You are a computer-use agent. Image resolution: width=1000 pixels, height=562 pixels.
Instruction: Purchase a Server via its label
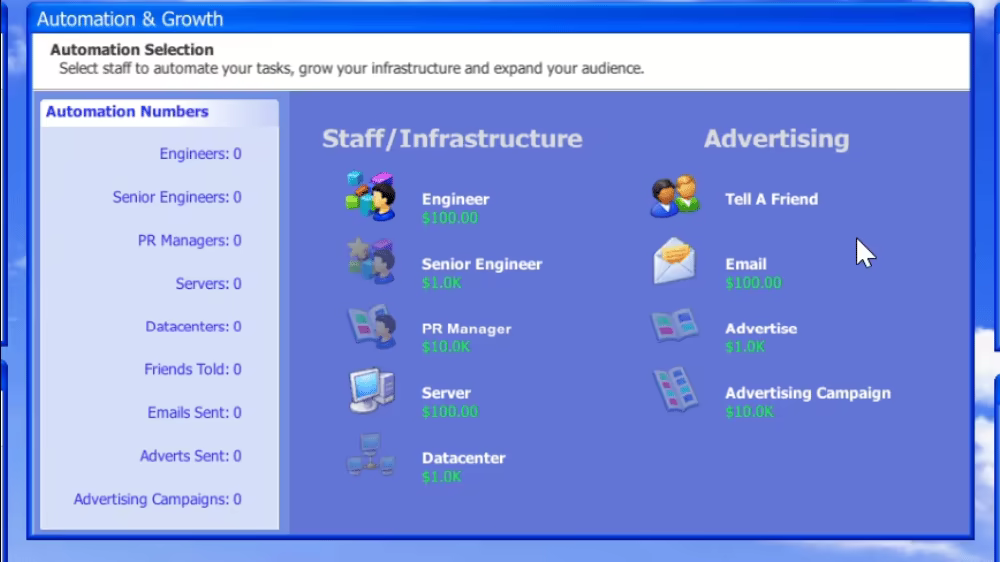click(446, 393)
